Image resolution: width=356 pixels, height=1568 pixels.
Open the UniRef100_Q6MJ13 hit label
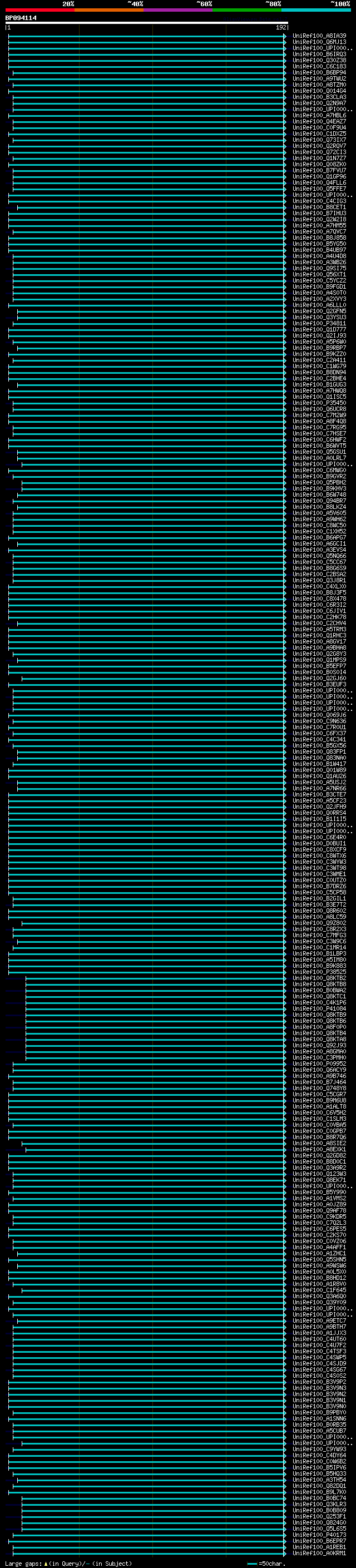tap(319, 42)
